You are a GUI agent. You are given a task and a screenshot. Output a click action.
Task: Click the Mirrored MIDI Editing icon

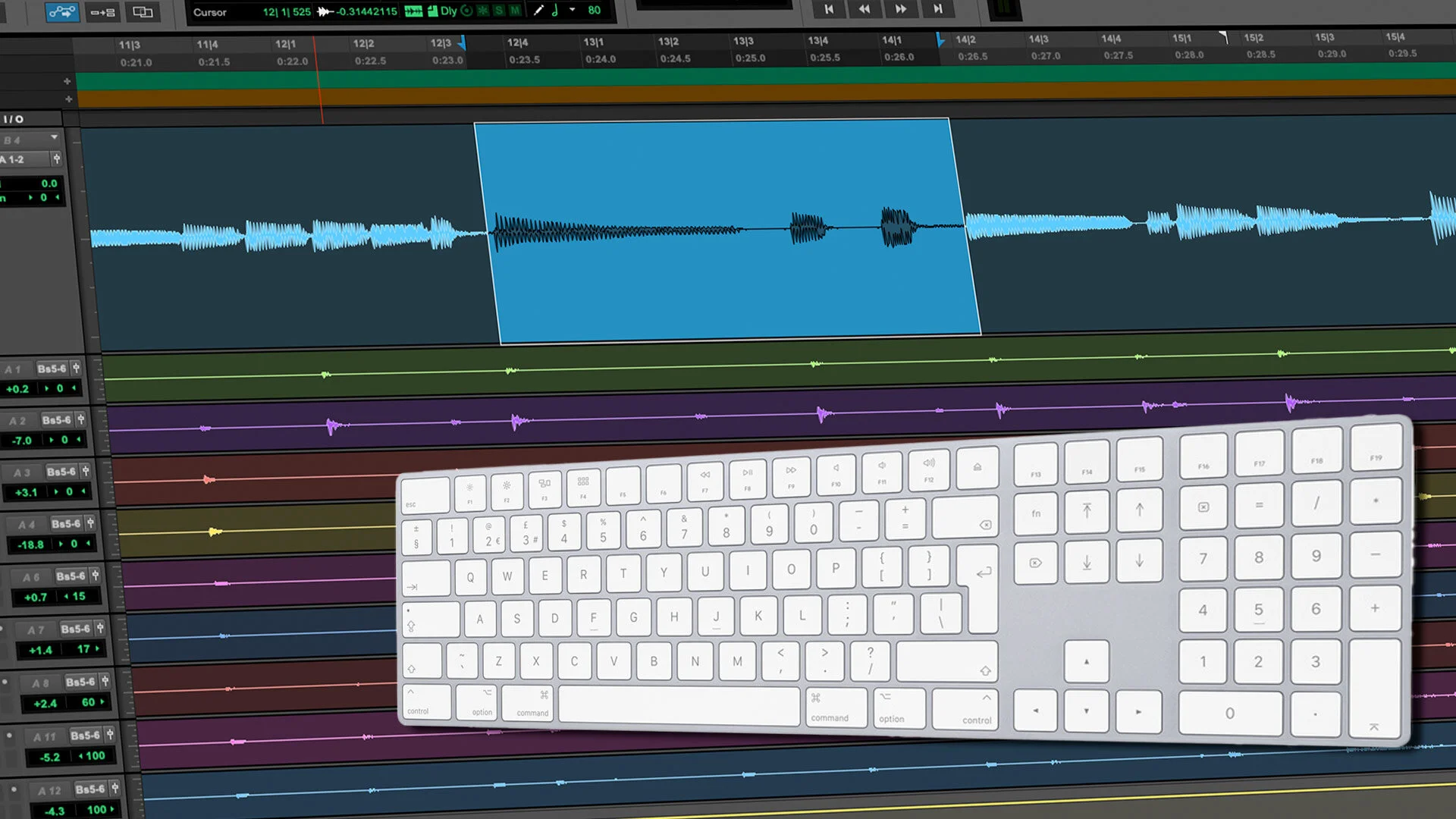click(x=143, y=11)
